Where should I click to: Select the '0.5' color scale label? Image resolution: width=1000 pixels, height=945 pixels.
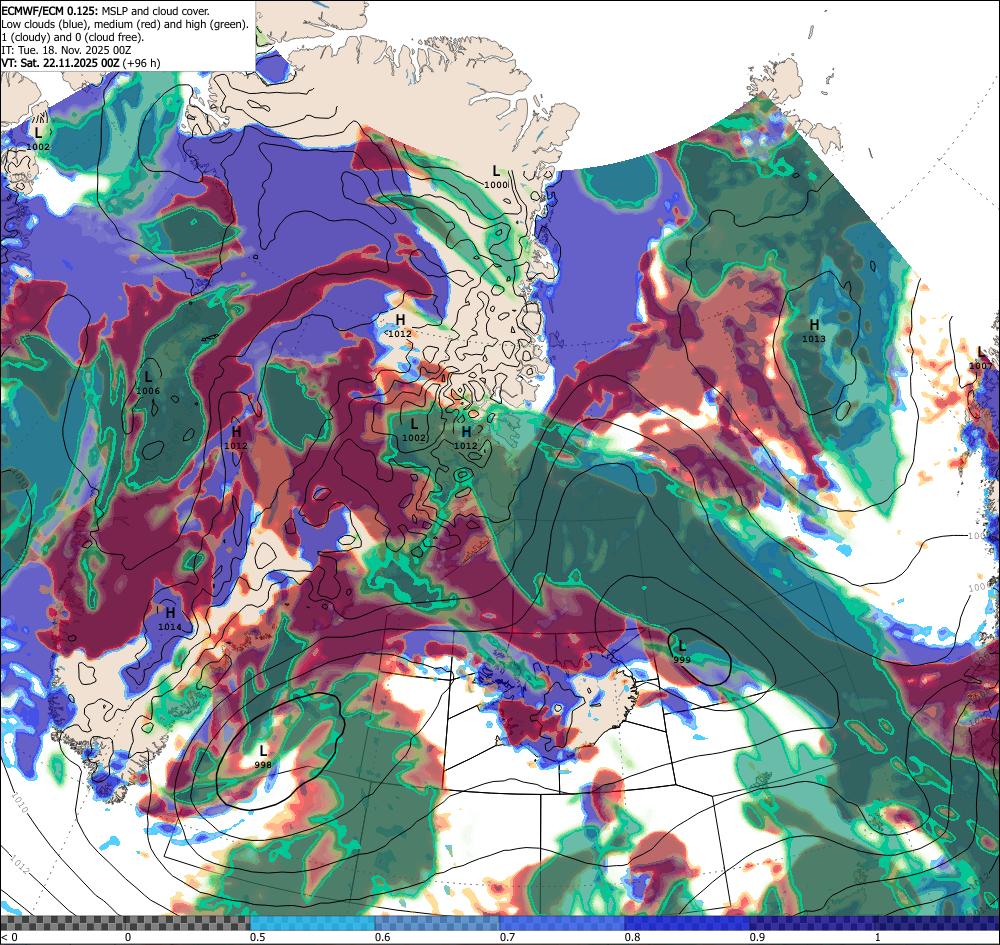(x=258, y=937)
